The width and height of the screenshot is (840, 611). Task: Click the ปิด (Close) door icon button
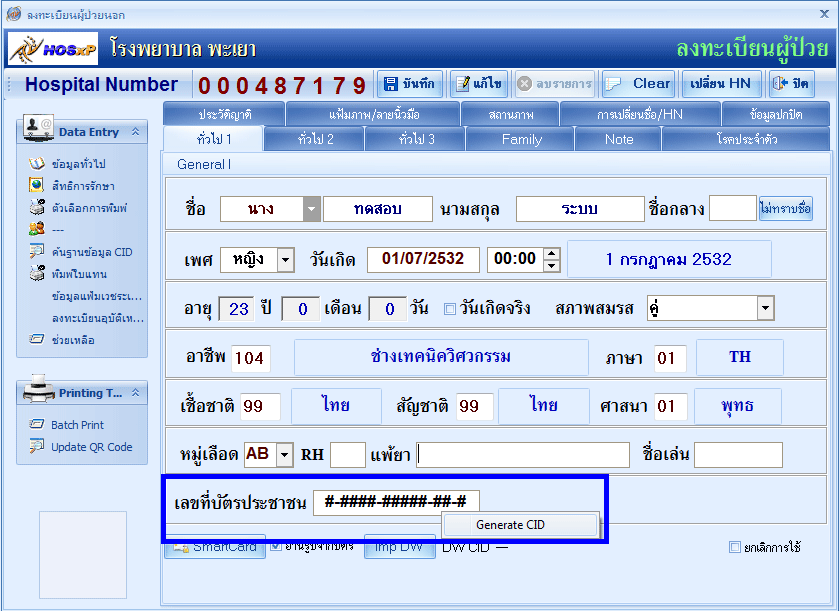coord(790,84)
